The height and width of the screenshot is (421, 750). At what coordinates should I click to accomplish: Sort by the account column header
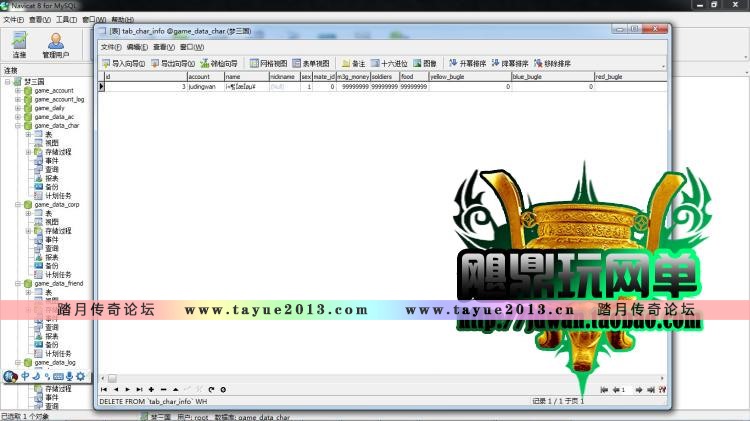coord(206,77)
